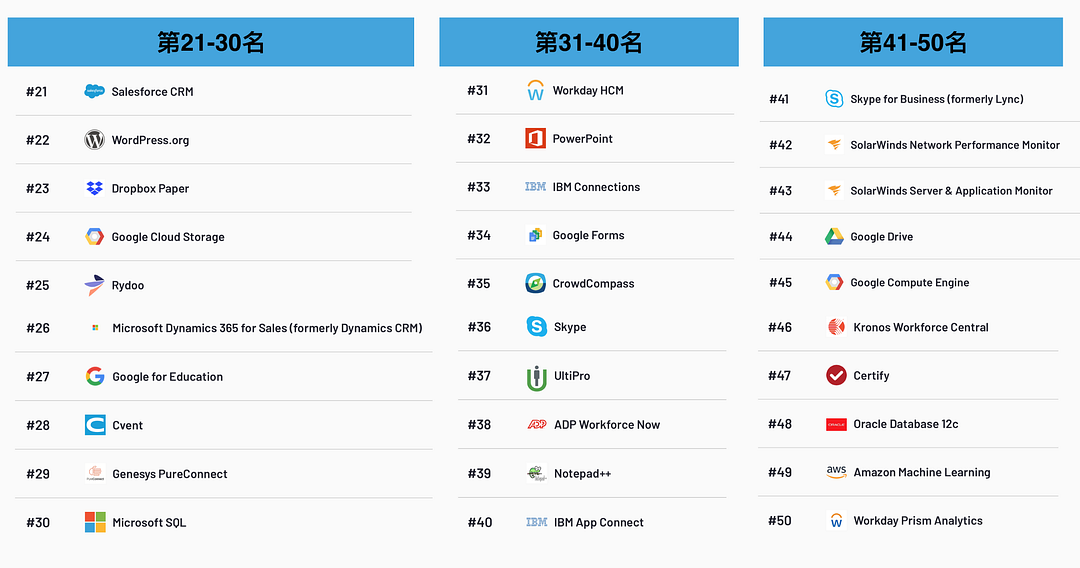Click the Skype for Business (formerly Lync) text
The height and width of the screenshot is (568, 1080).
pyautogui.click(x=937, y=99)
